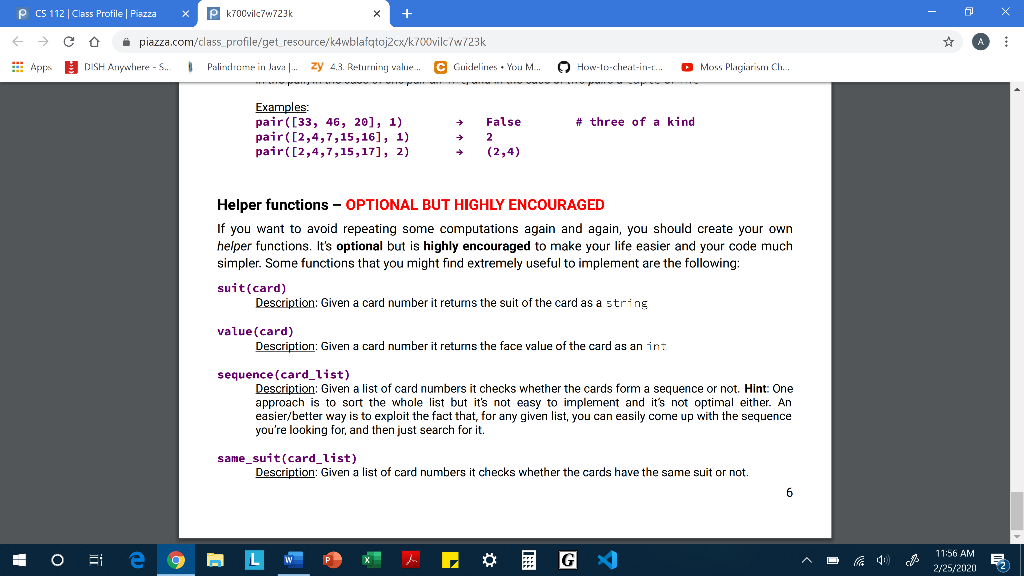Open Calculator from taskbar

[x=528, y=560]
